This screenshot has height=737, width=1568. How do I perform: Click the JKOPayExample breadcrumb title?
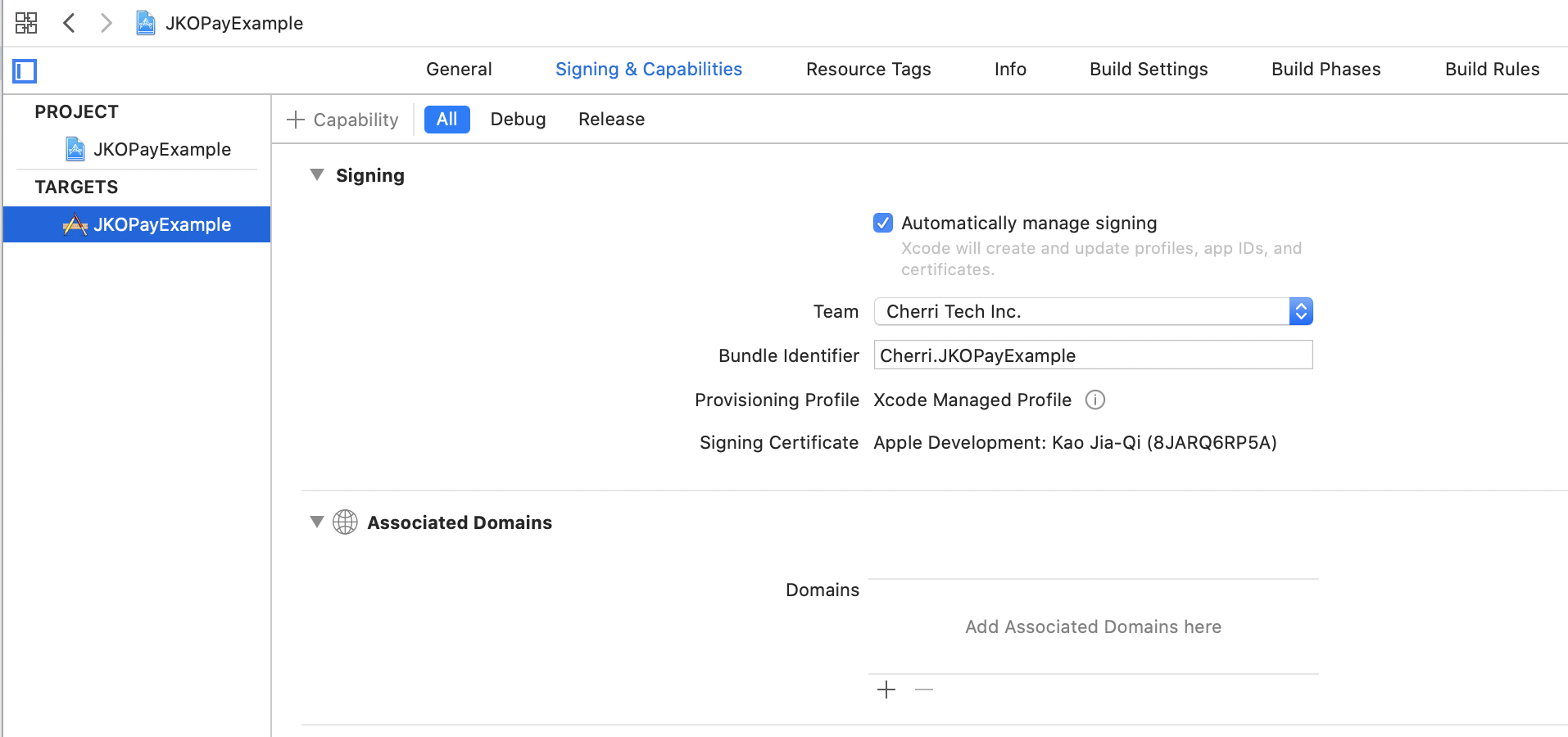234,23
